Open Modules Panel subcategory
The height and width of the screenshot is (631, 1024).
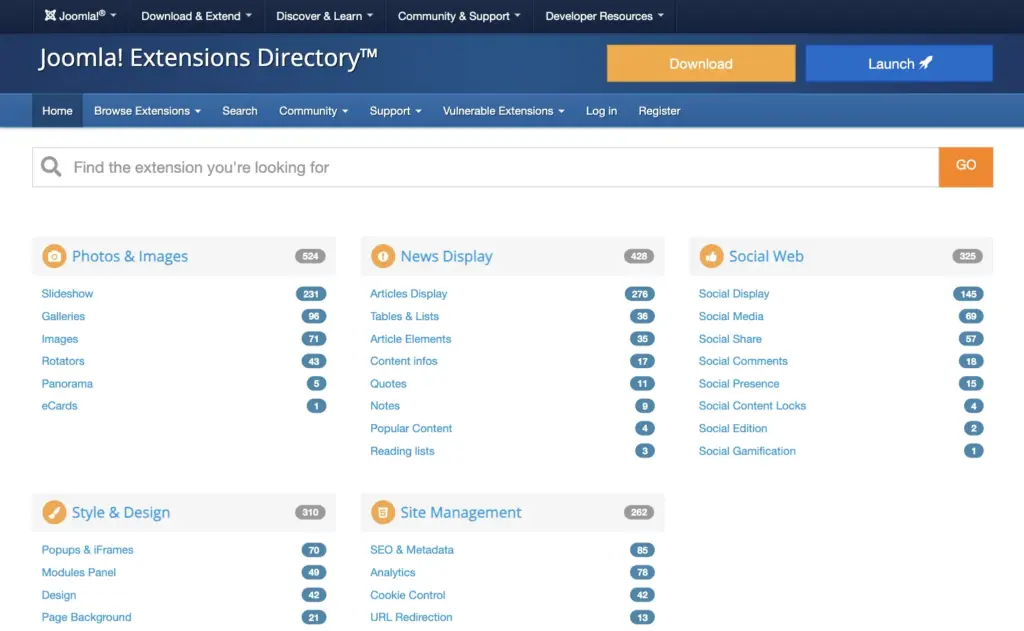coord(78,572)
